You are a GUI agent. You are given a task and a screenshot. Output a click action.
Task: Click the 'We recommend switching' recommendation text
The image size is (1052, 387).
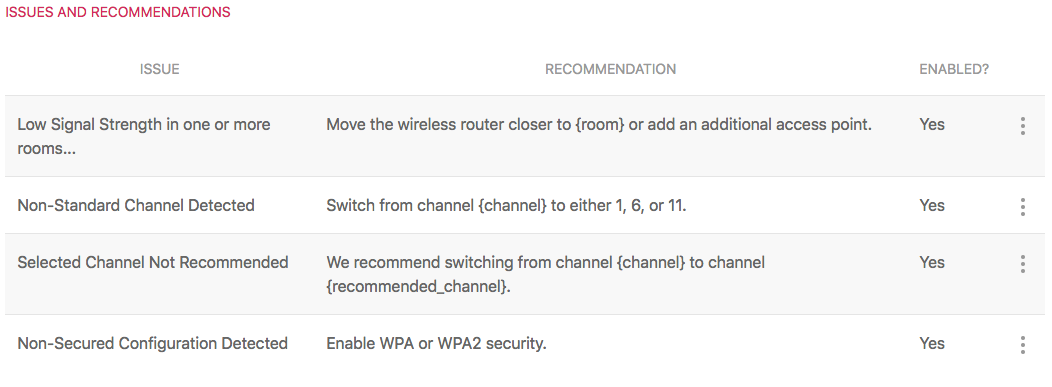click(545, 274)
